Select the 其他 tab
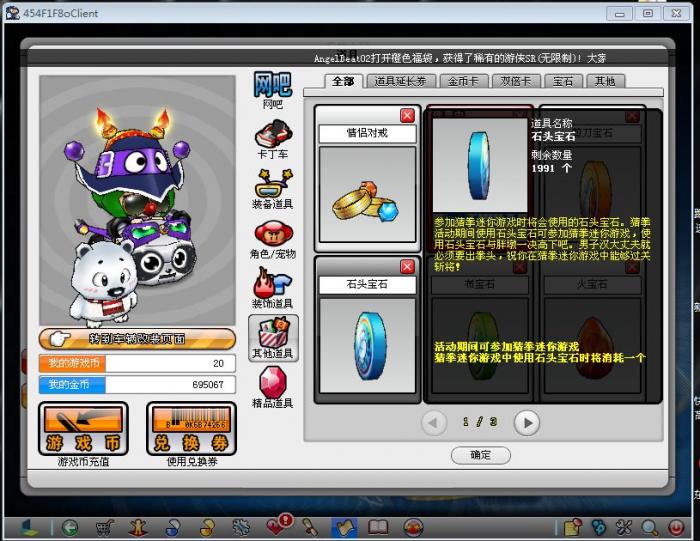The height and width of the screenshot is (541, 700). tap(605, 81)
